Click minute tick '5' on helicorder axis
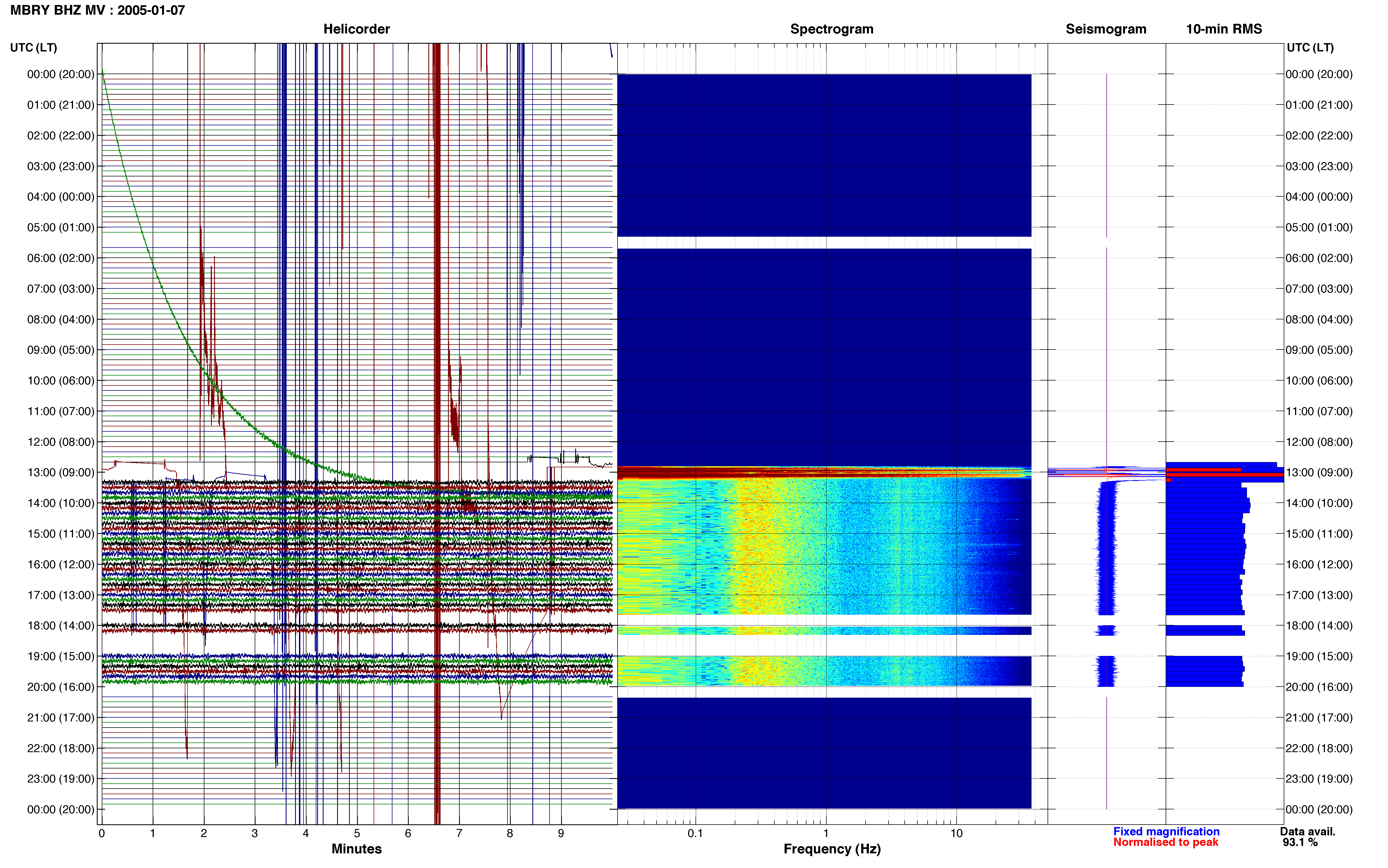 356,833
